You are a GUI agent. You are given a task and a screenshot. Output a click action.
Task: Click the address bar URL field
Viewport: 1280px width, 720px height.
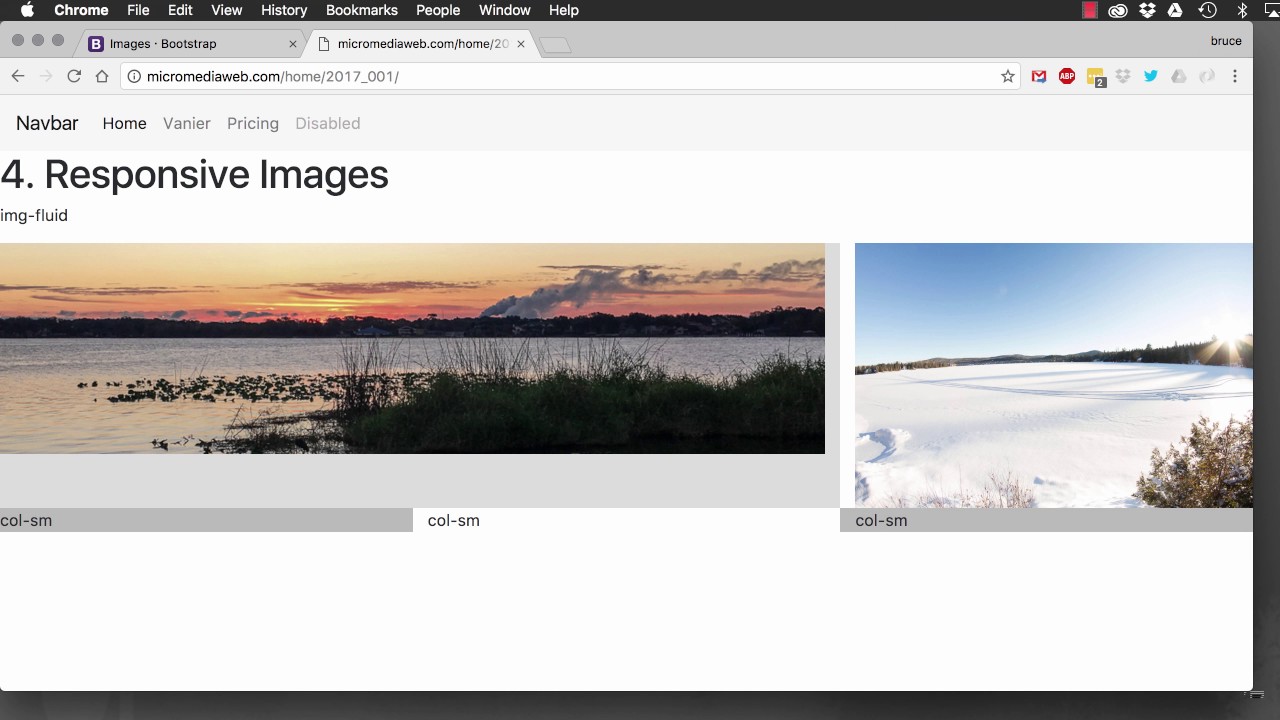click(x=560, y=76)
